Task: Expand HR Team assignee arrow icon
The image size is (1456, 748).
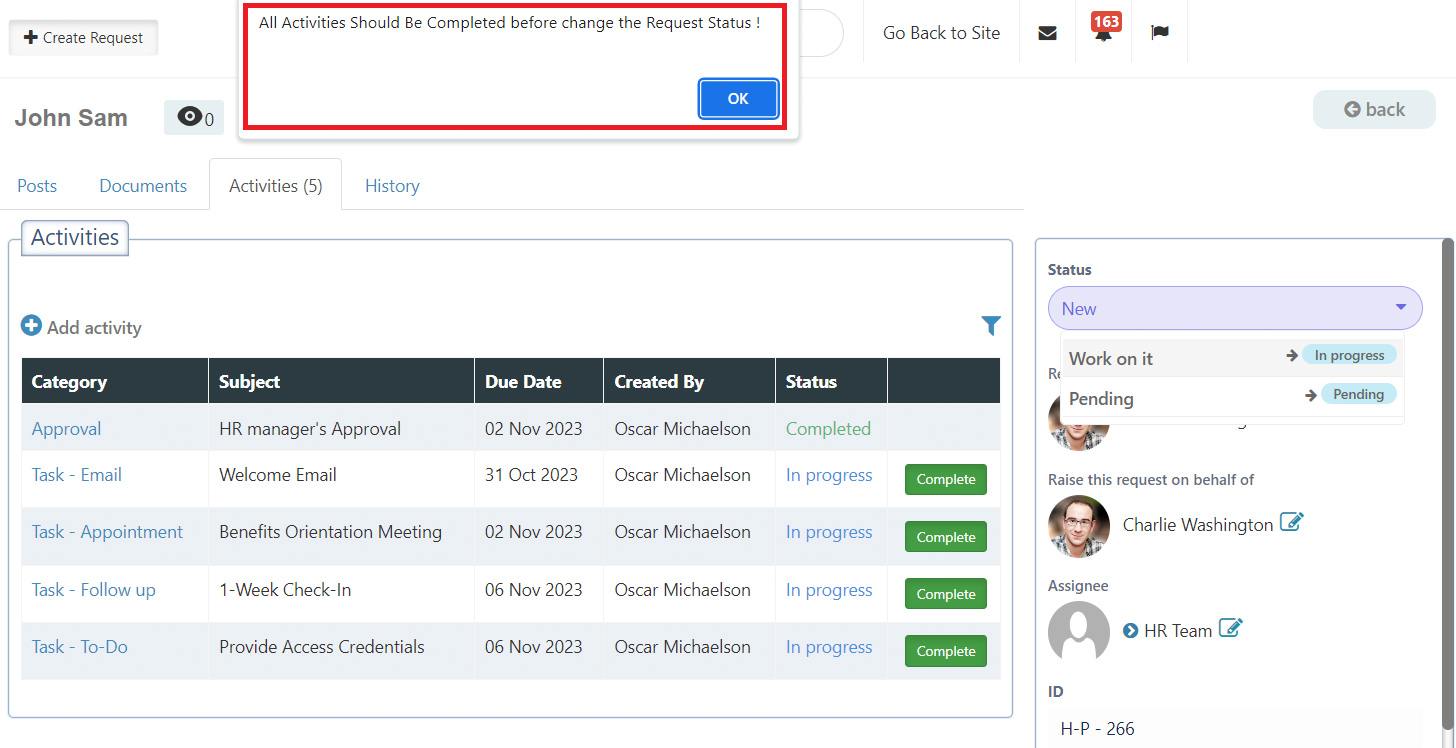Action: coord(1130,631)
